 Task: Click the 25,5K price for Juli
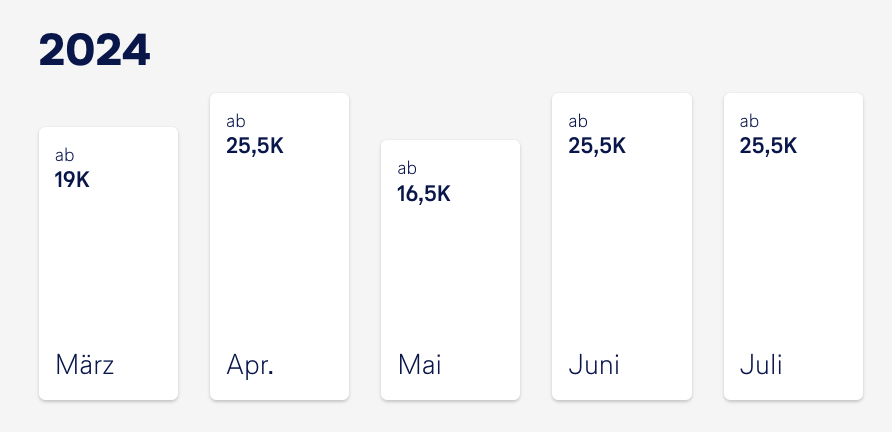pyautogui.click(x=768, y=146)
